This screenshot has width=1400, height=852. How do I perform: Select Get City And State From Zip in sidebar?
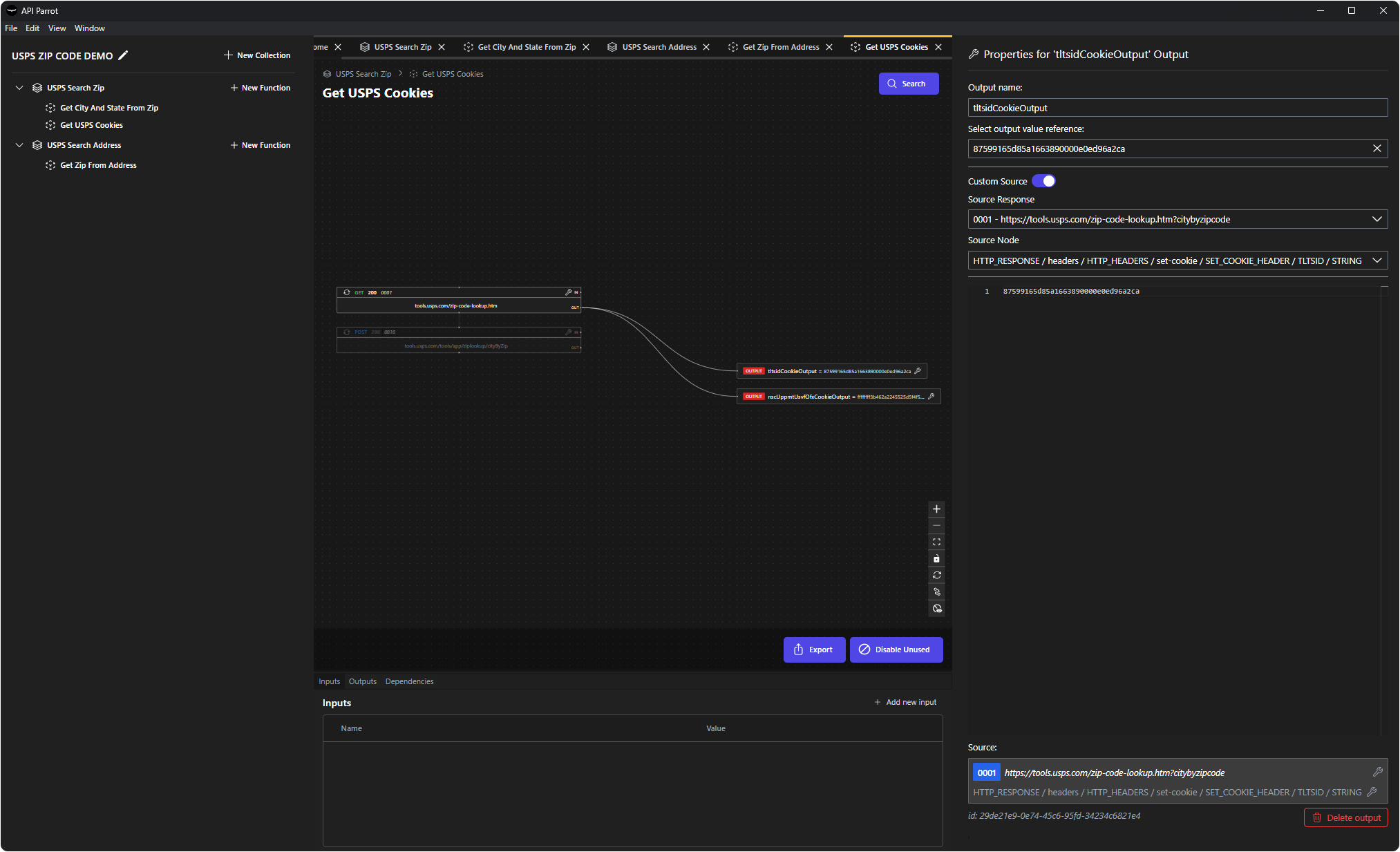tap(109, 108)
